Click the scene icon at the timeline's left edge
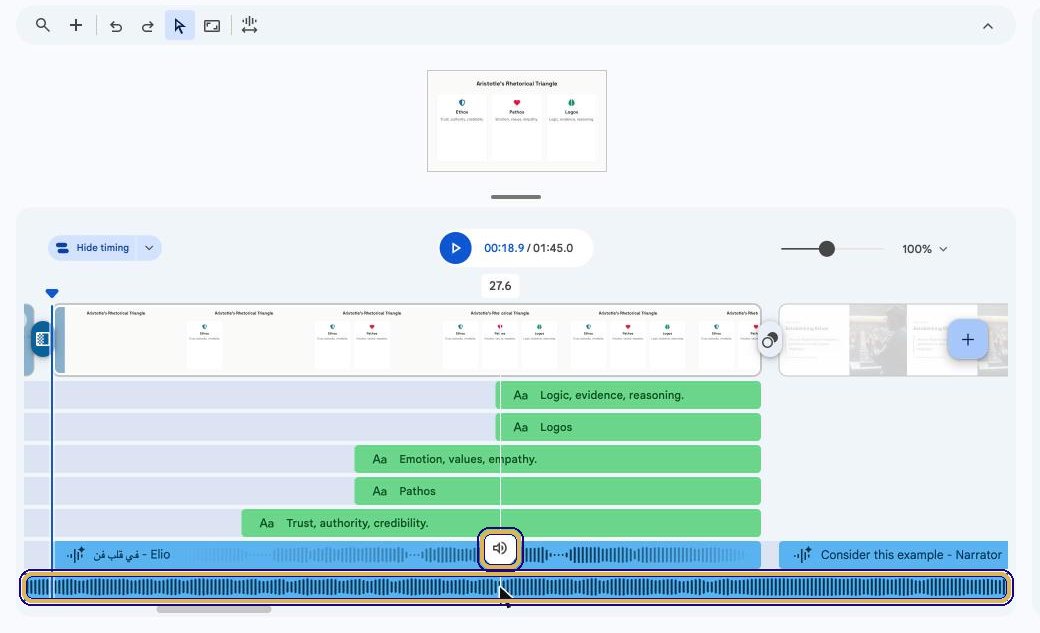Image resolution: width=1040 pixels, height=633 pixels. coord(42,339)
